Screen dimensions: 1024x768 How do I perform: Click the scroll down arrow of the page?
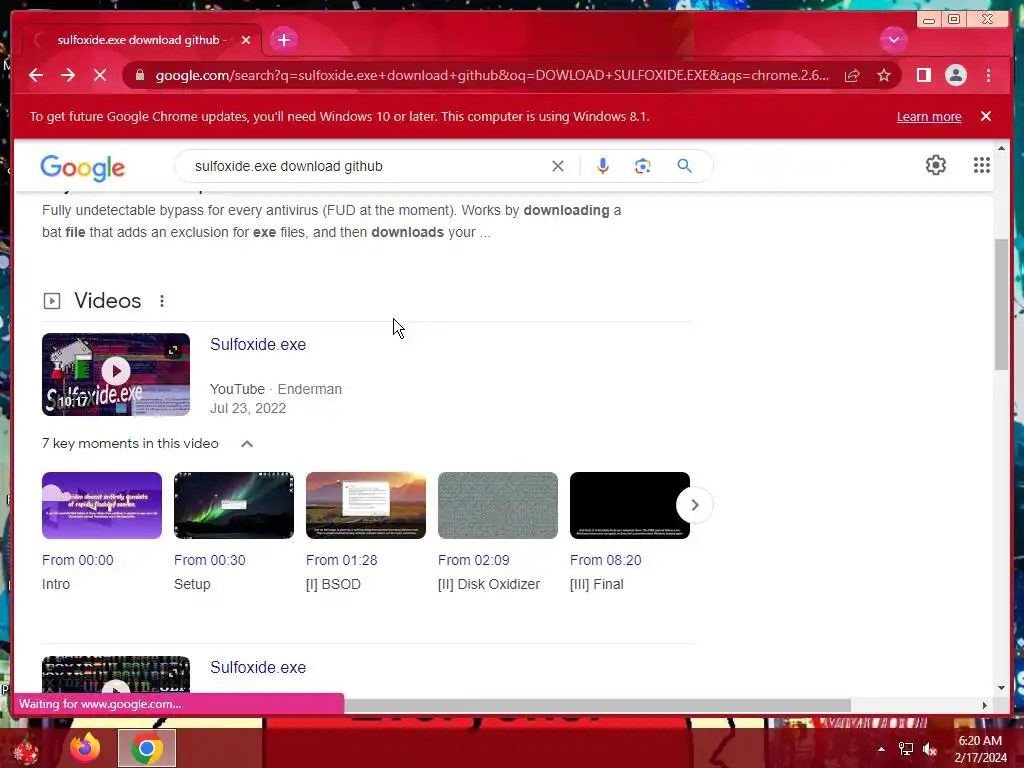(1001, 688)
